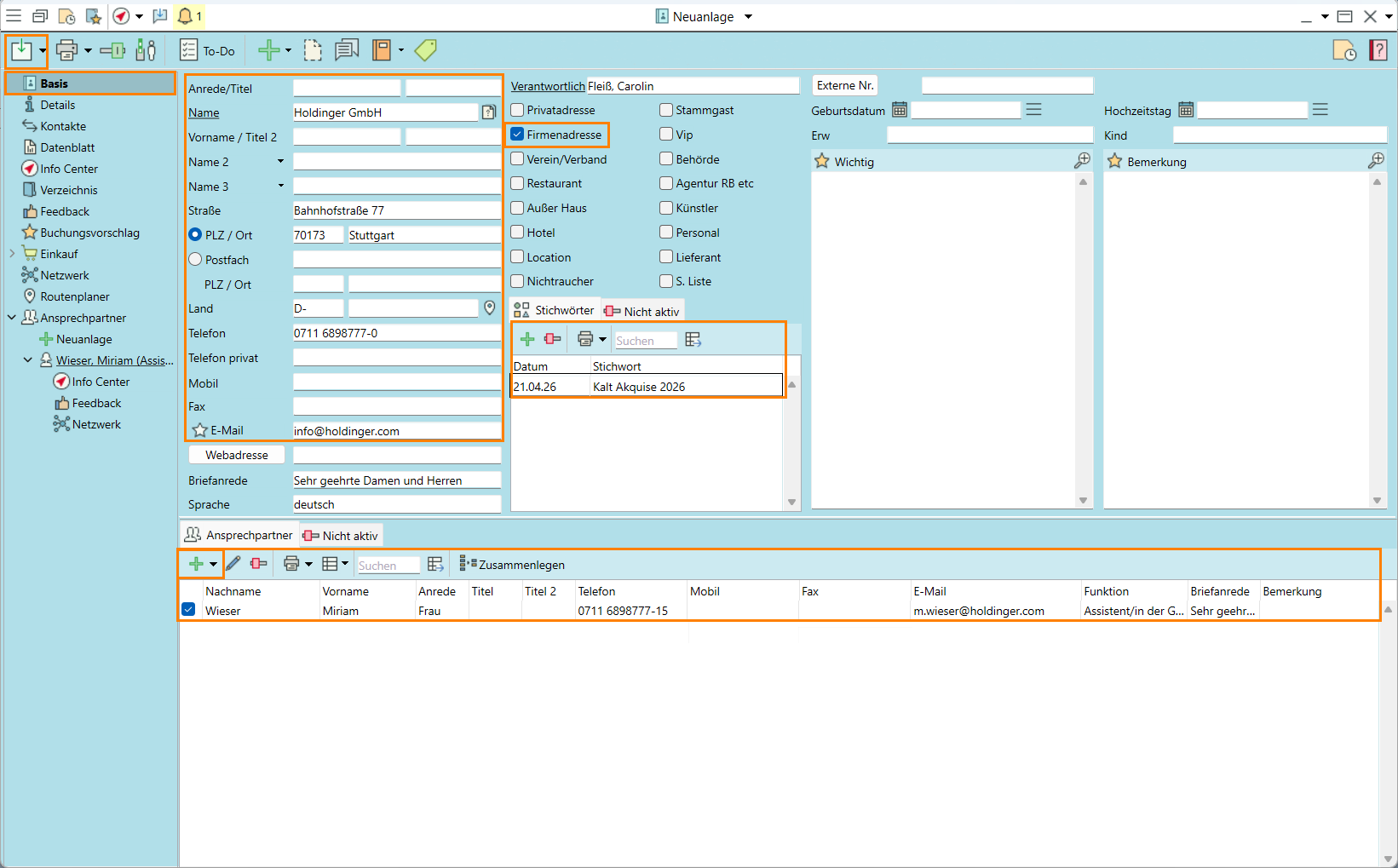Open the Hochzeitstag calendar icon

tap(1186, 110)
